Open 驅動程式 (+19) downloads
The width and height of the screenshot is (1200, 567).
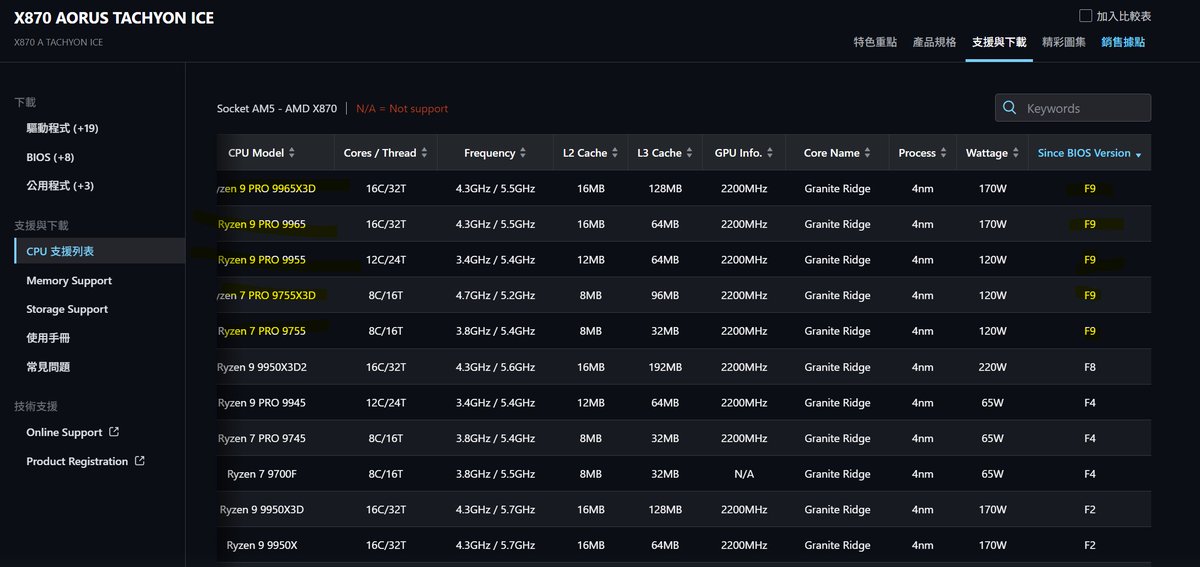pyautogui.click(x=62, y=128)
